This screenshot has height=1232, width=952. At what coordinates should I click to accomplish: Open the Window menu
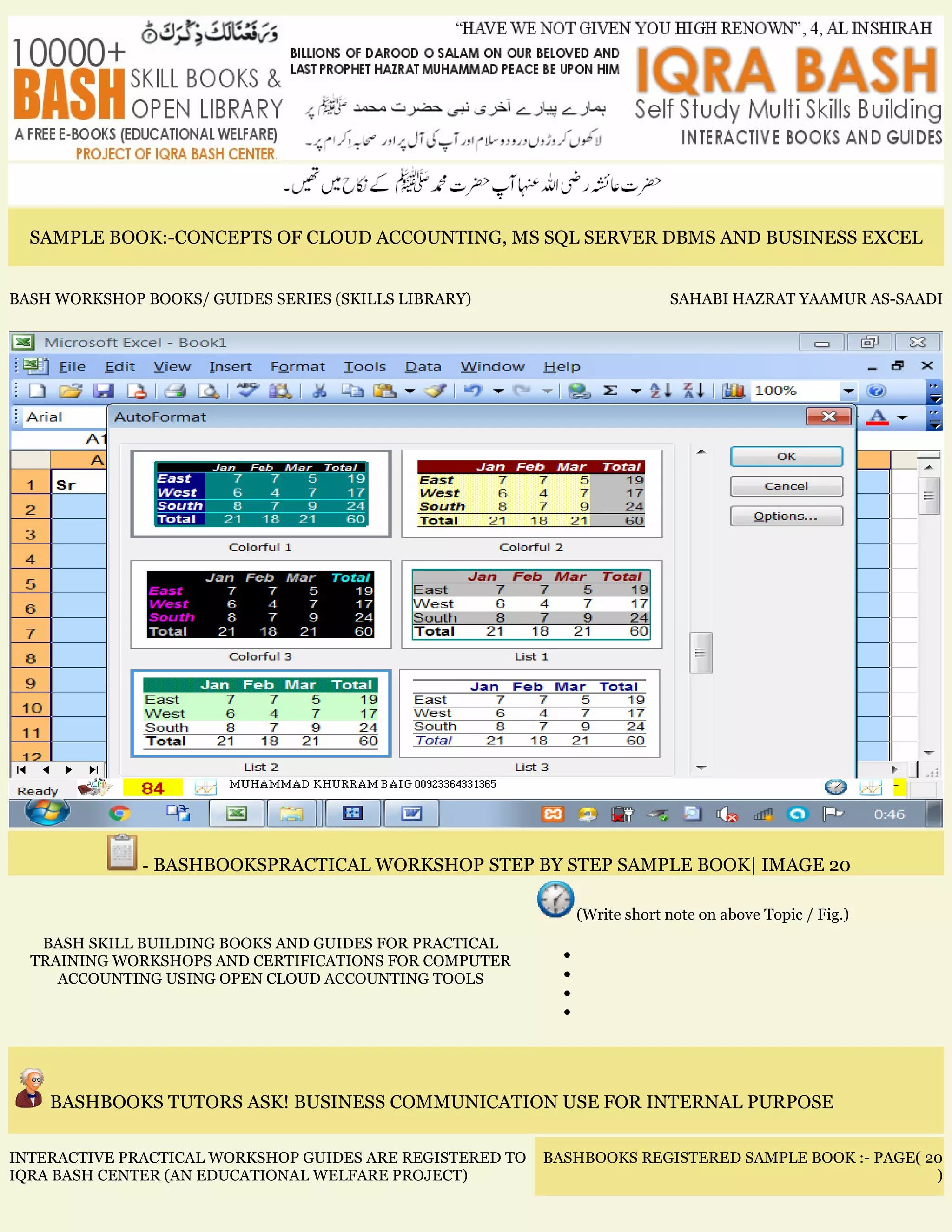492,367
